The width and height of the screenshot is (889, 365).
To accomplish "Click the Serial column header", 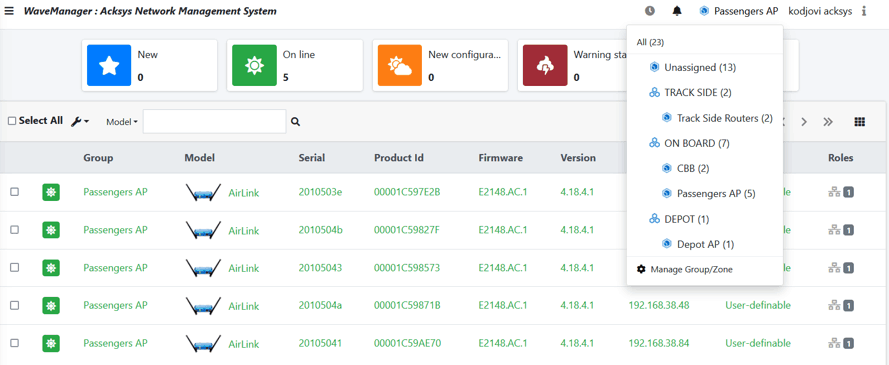I will (x=311, y=158).
